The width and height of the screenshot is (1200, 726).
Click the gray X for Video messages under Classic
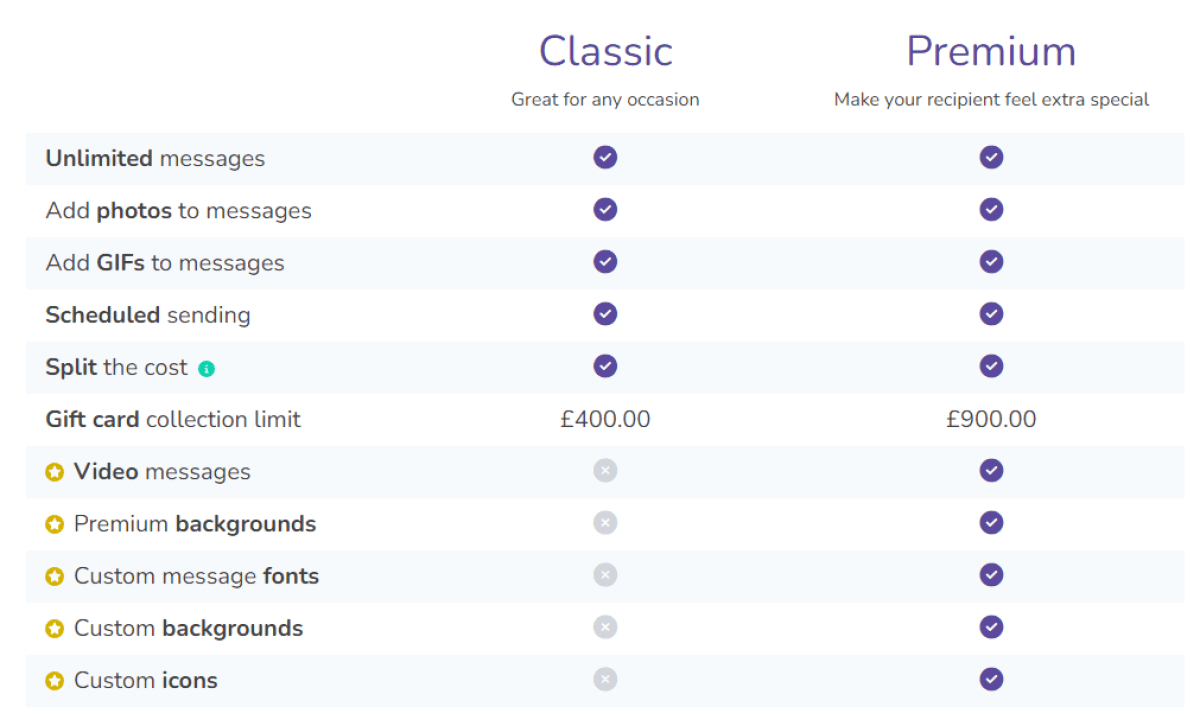click(x=605, y=470)
